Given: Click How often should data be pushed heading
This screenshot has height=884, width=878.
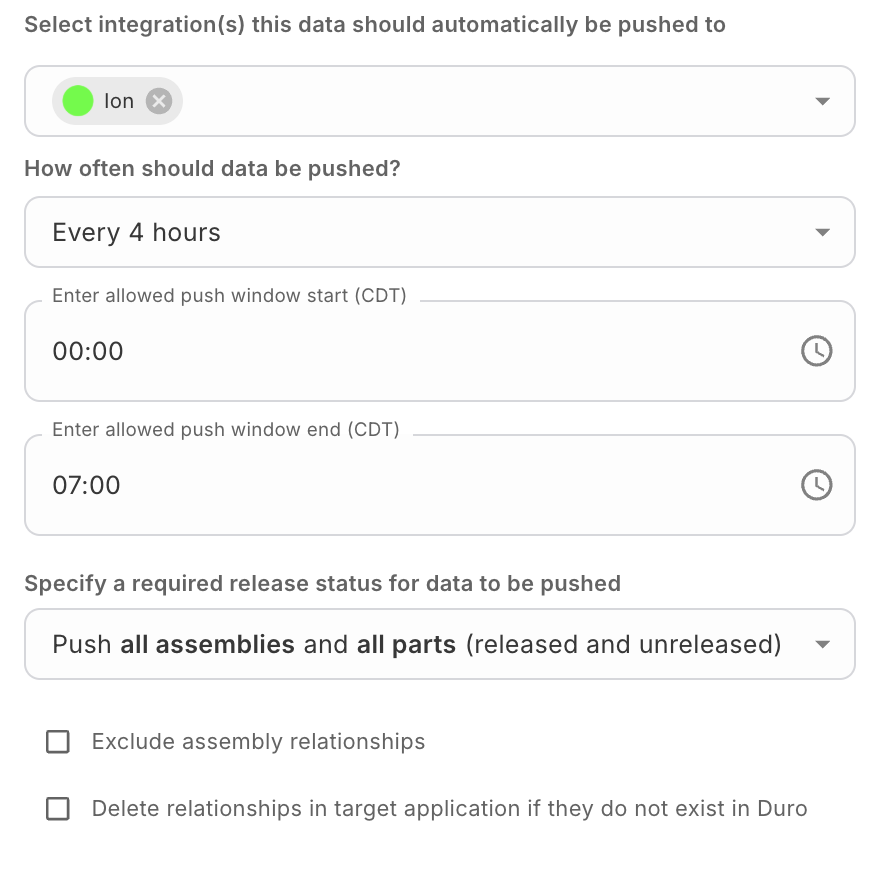Looking at the screenshot, I should (x=212, y=168).
